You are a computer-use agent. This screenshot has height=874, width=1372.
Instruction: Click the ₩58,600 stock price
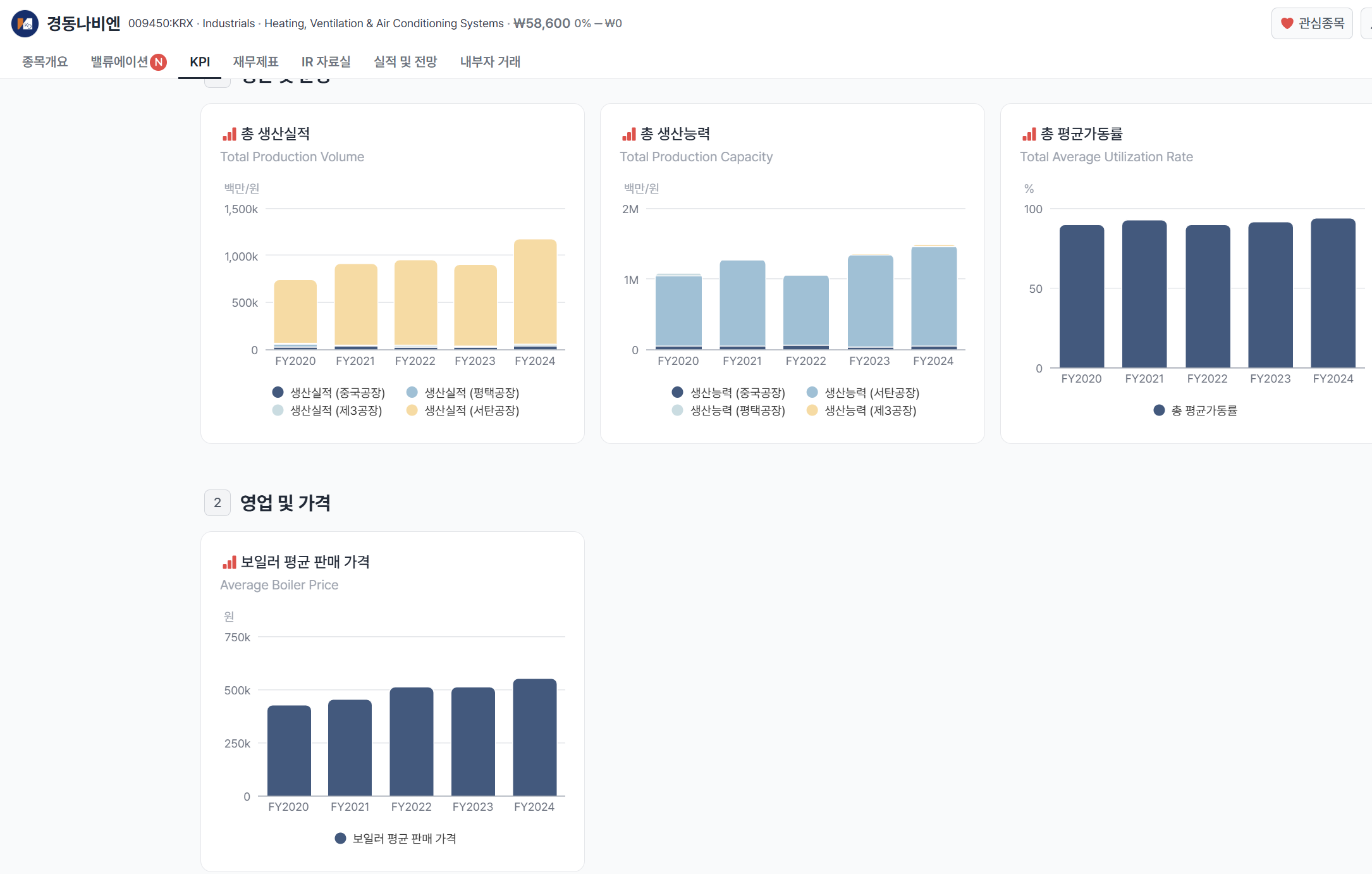[542, 23]
